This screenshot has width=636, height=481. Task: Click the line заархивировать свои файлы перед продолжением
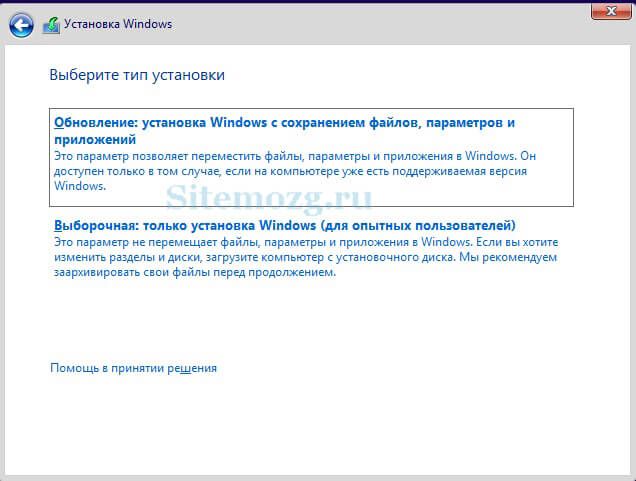pyautogui.click(x=195, y=272)
